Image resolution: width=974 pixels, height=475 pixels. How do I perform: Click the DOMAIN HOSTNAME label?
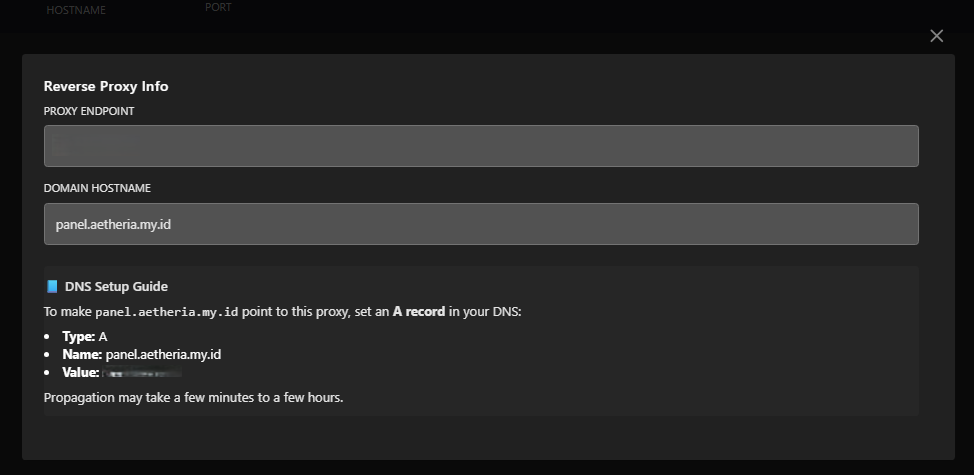click(97, 188)
